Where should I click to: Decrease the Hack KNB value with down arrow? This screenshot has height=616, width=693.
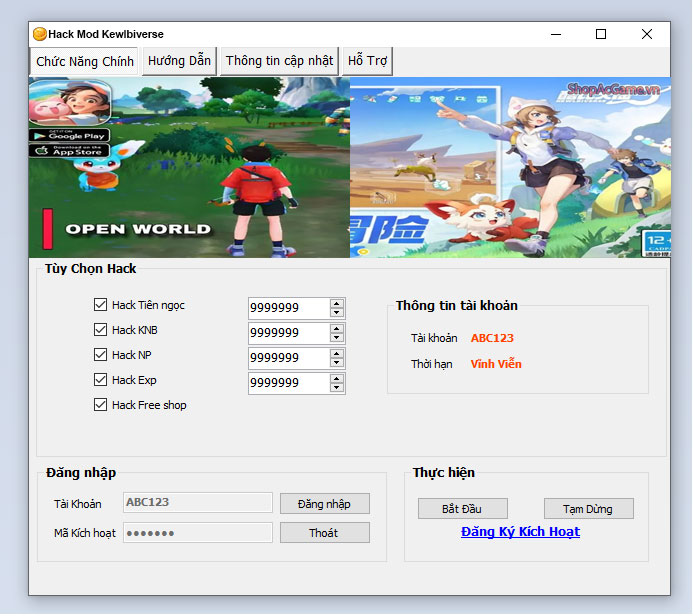tap(337, 338)
